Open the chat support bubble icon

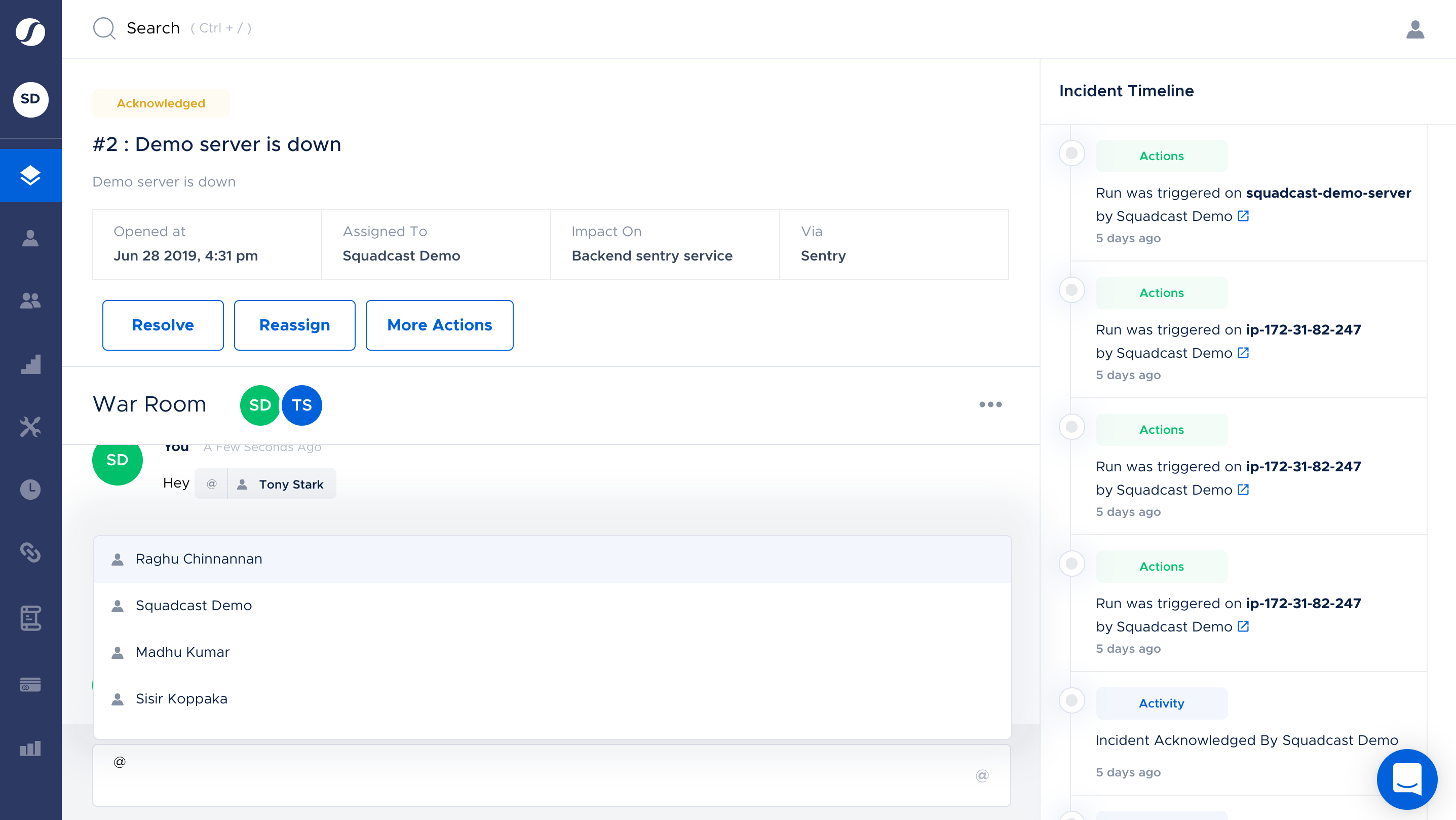click(x=1406, y=779)
